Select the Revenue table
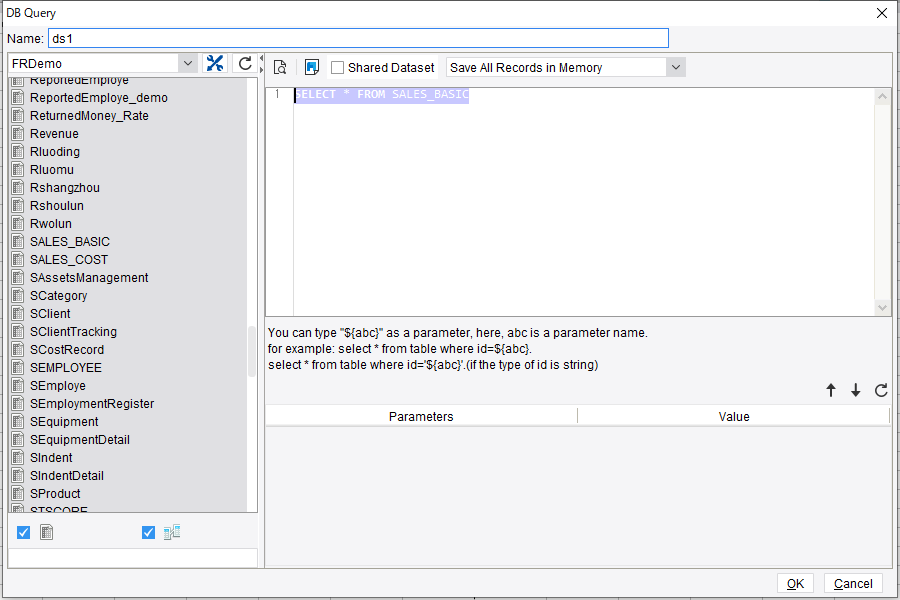900x600 pixels. click(x=54, y=133)
